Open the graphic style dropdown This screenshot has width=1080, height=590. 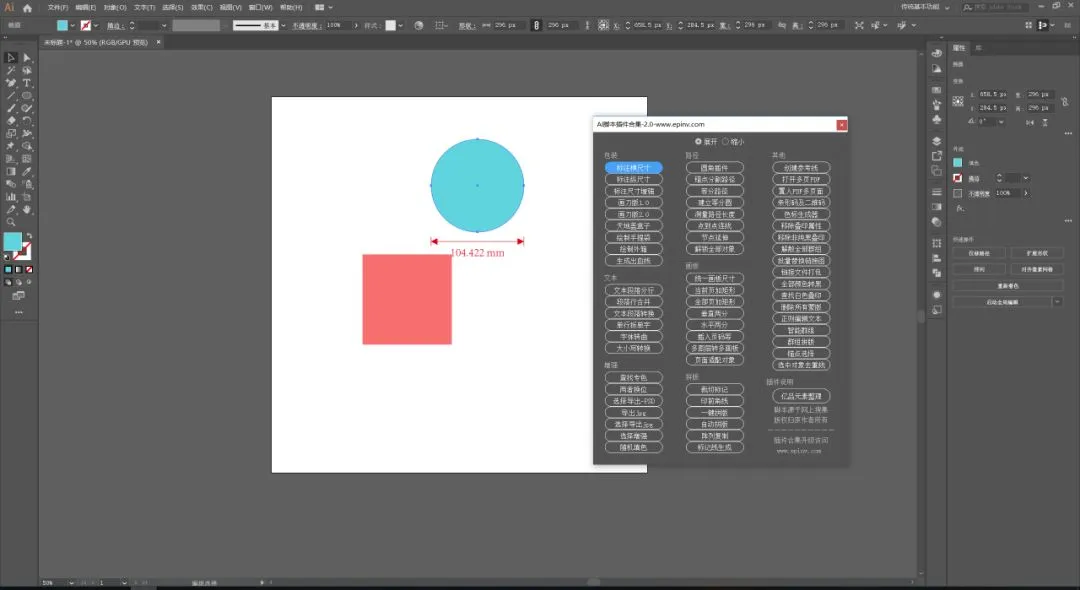tap(400, 25)
